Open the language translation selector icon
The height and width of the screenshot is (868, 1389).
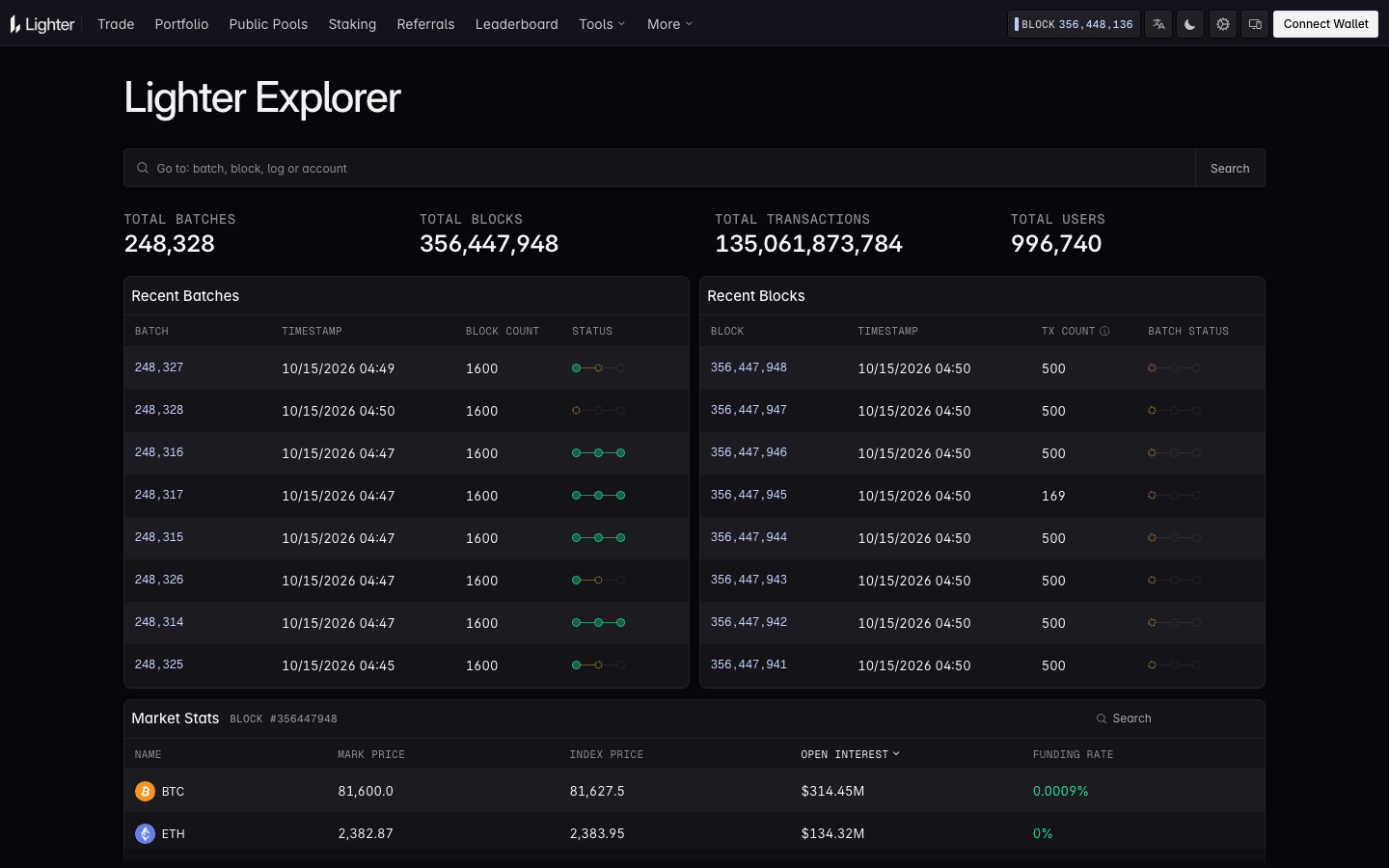click(1158, 24)
